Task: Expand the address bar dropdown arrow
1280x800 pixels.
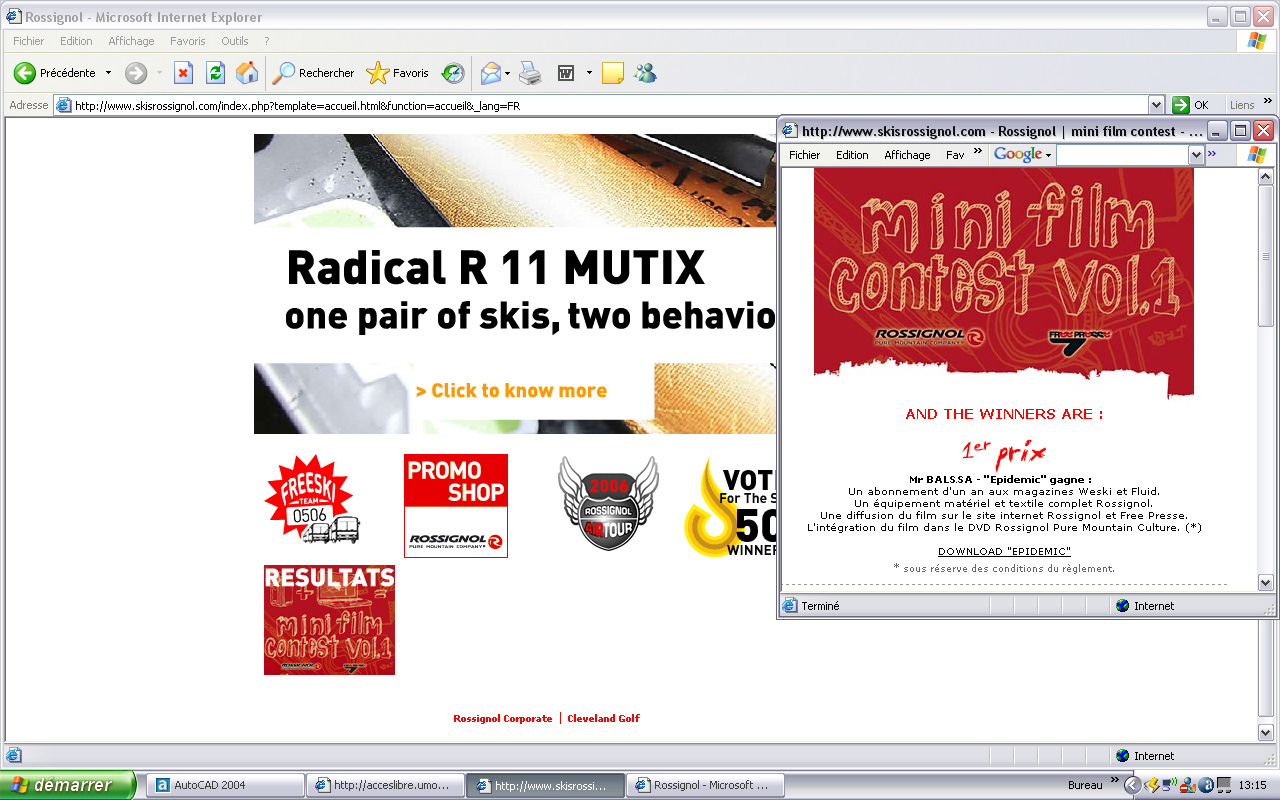Action: coord(1157,105)
